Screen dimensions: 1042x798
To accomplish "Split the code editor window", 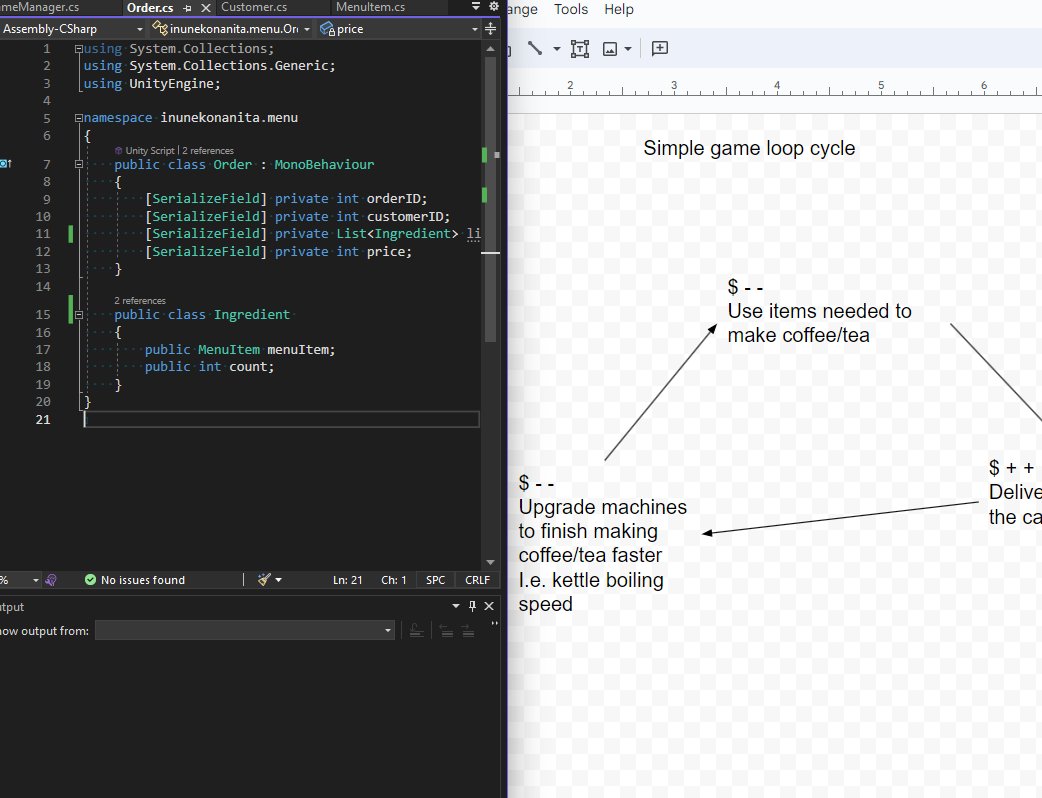I will point(490,29).
